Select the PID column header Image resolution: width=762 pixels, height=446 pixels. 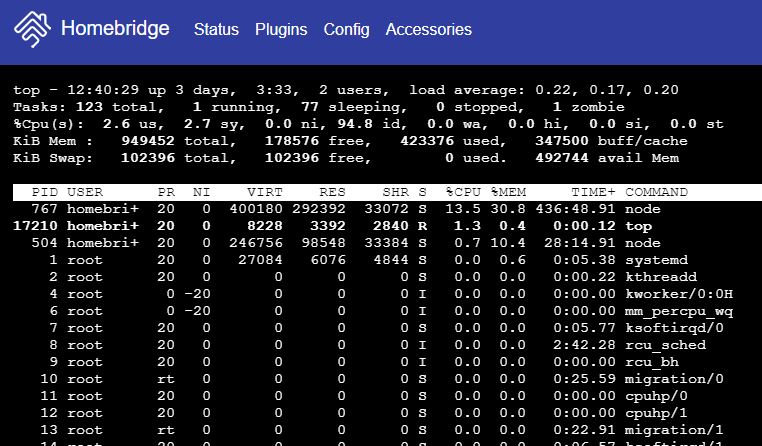click(x=45, y=192)
